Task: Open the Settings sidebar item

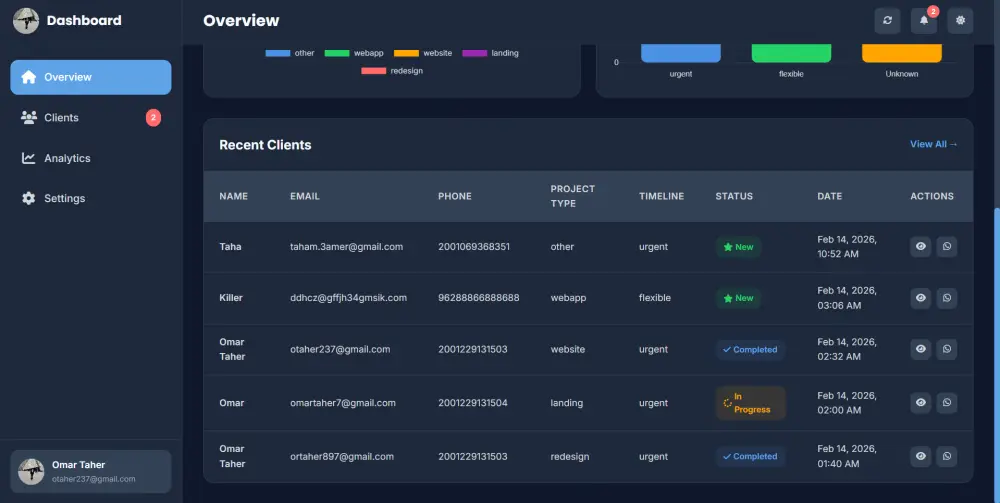Action: coord(91,198)
